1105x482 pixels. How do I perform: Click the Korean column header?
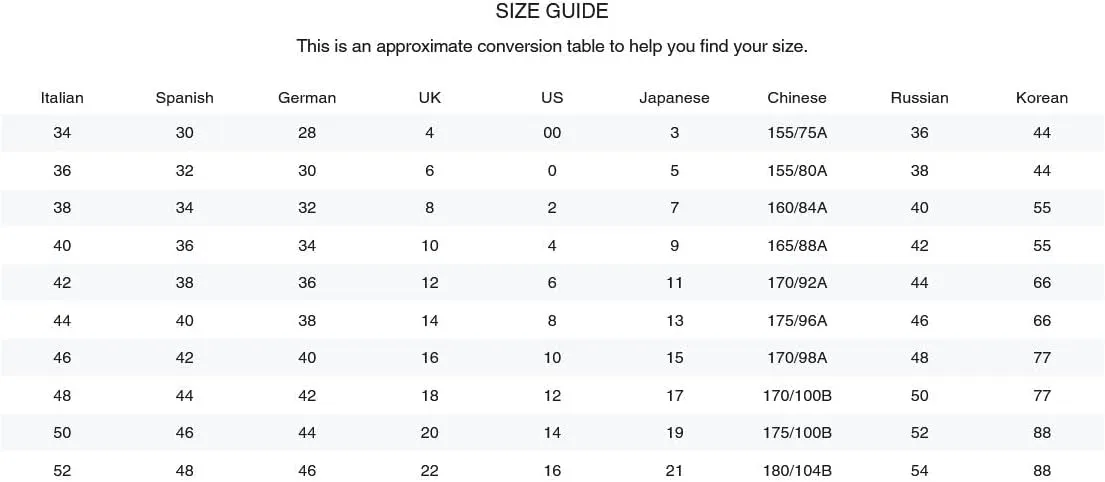pos(1042,98)
